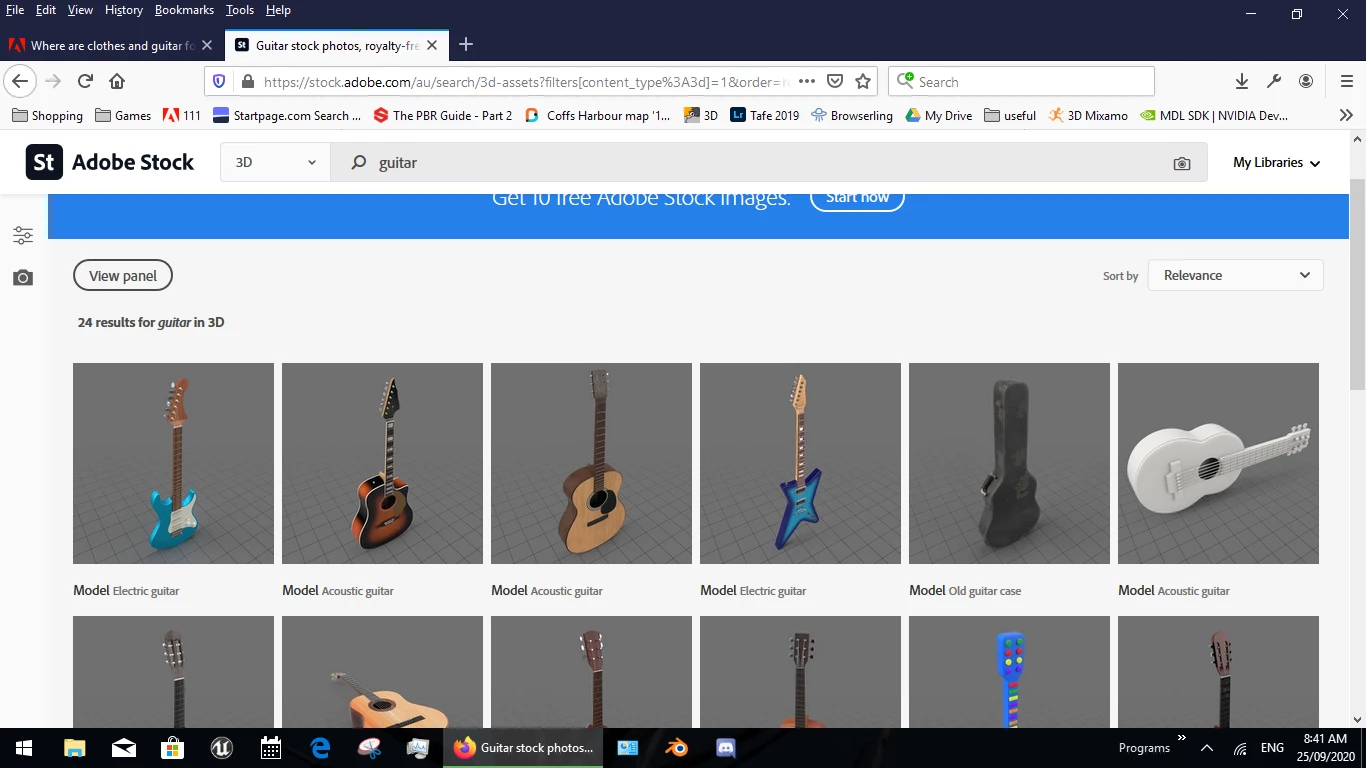
Task: Click the wrench developer tools icon
Action: click(1274, 81)
